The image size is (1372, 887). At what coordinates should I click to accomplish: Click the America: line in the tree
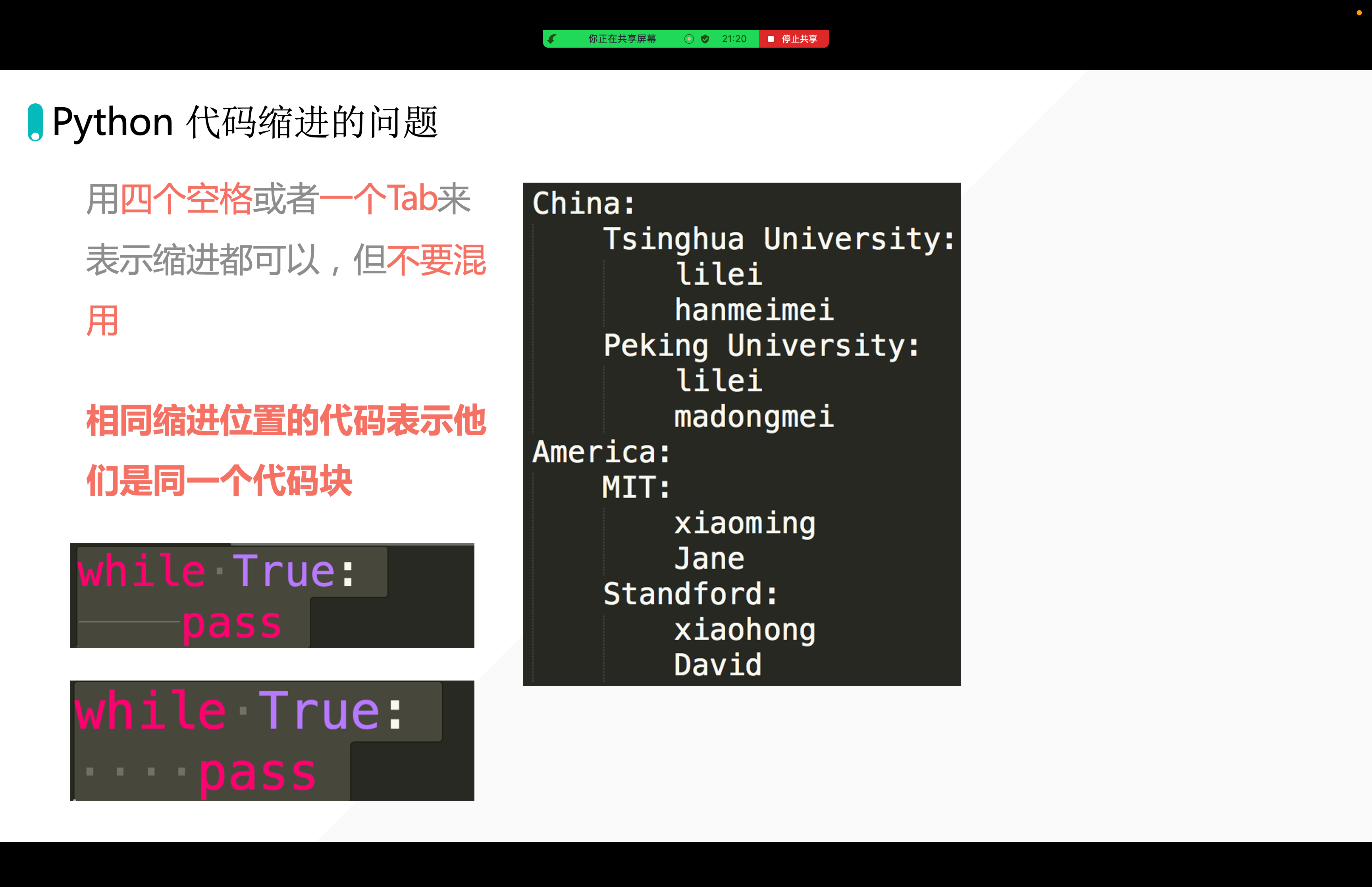click(x=602, y=452)
